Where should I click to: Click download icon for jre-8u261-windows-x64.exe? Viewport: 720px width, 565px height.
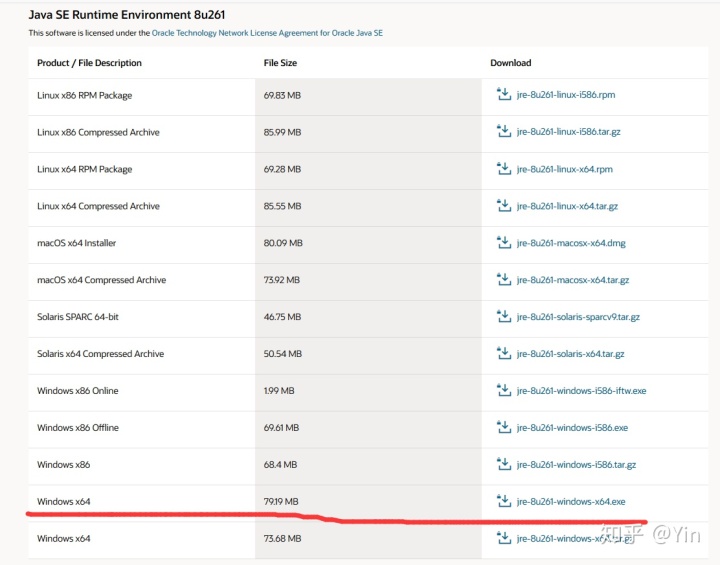504,501
